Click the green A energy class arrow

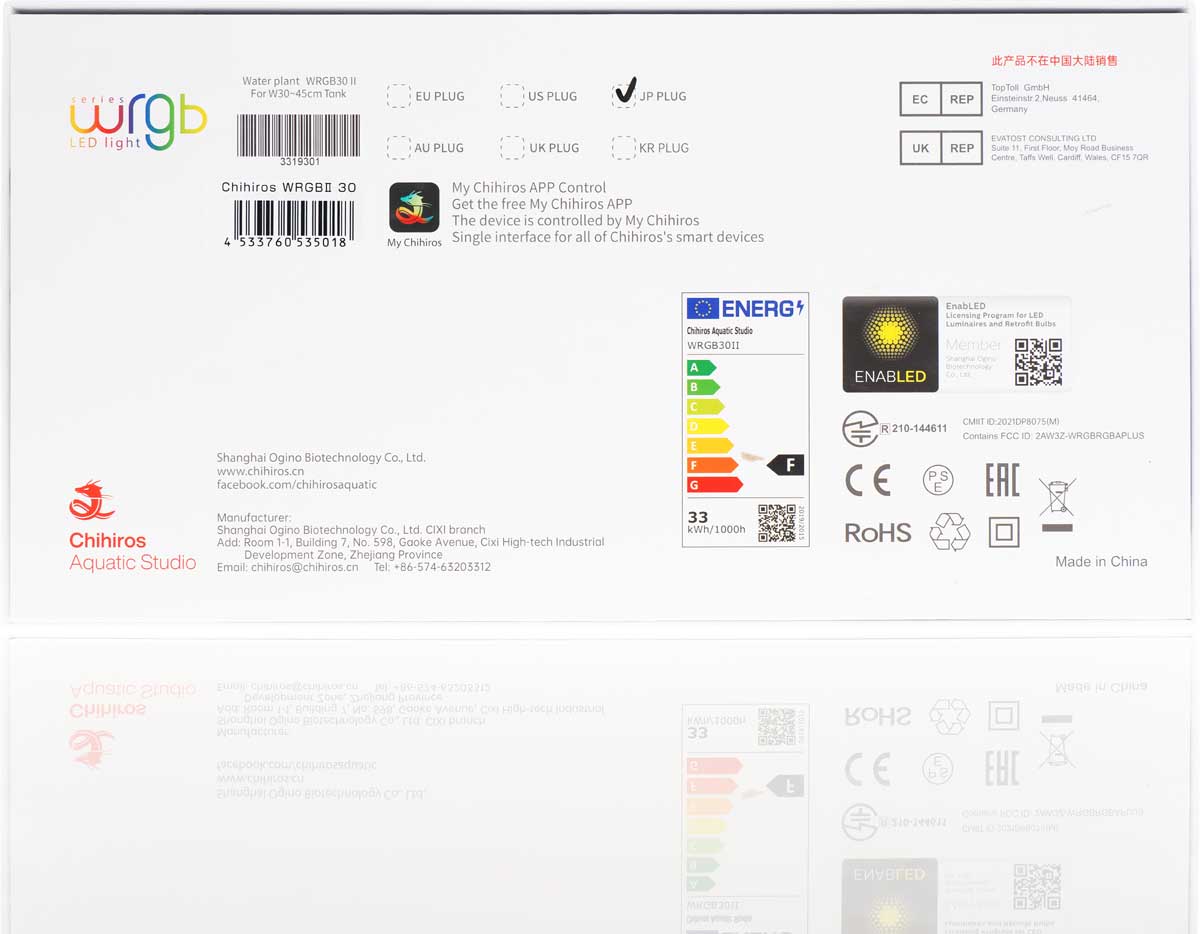[701, 368]
